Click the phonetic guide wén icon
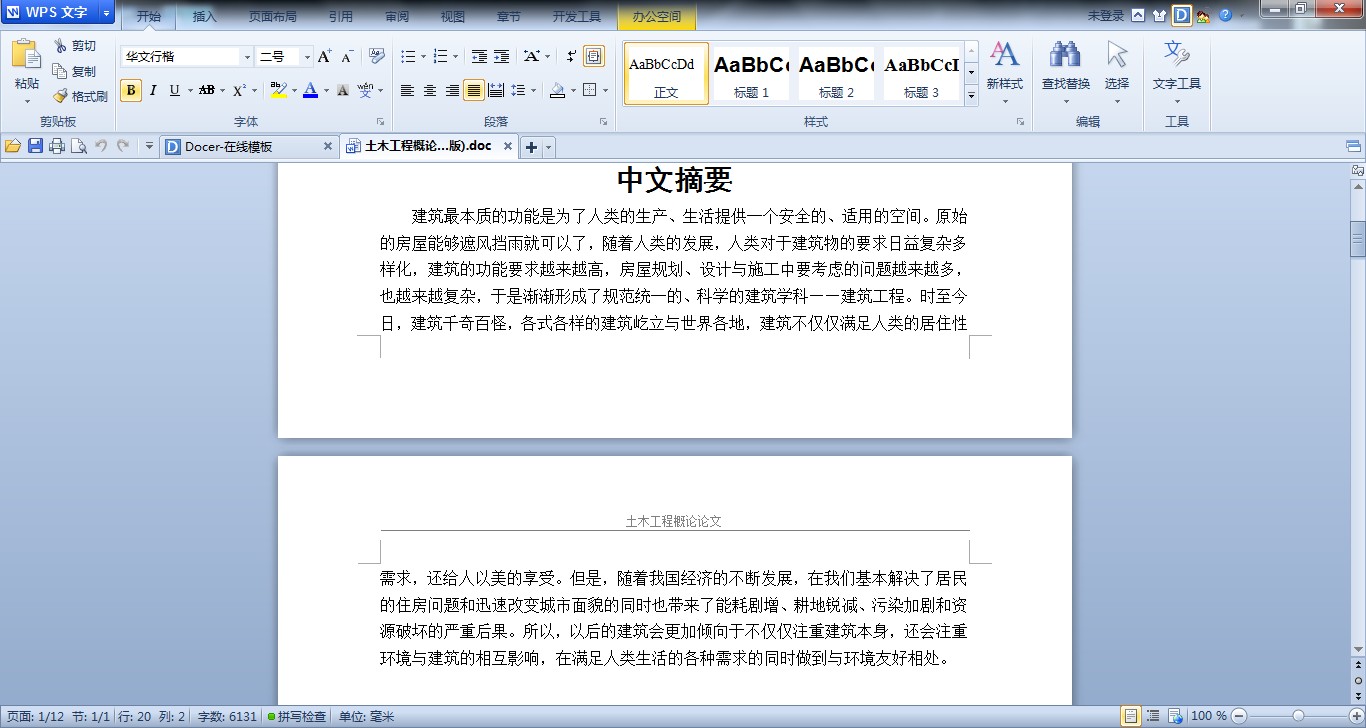This screenshot has height=728, width=1366. click(365, 90)
